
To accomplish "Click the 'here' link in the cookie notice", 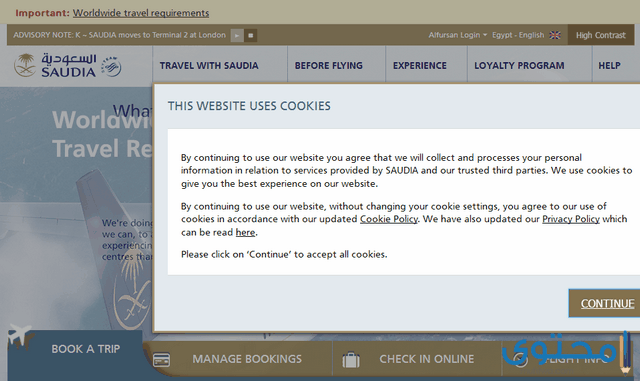I will point(245,232).
